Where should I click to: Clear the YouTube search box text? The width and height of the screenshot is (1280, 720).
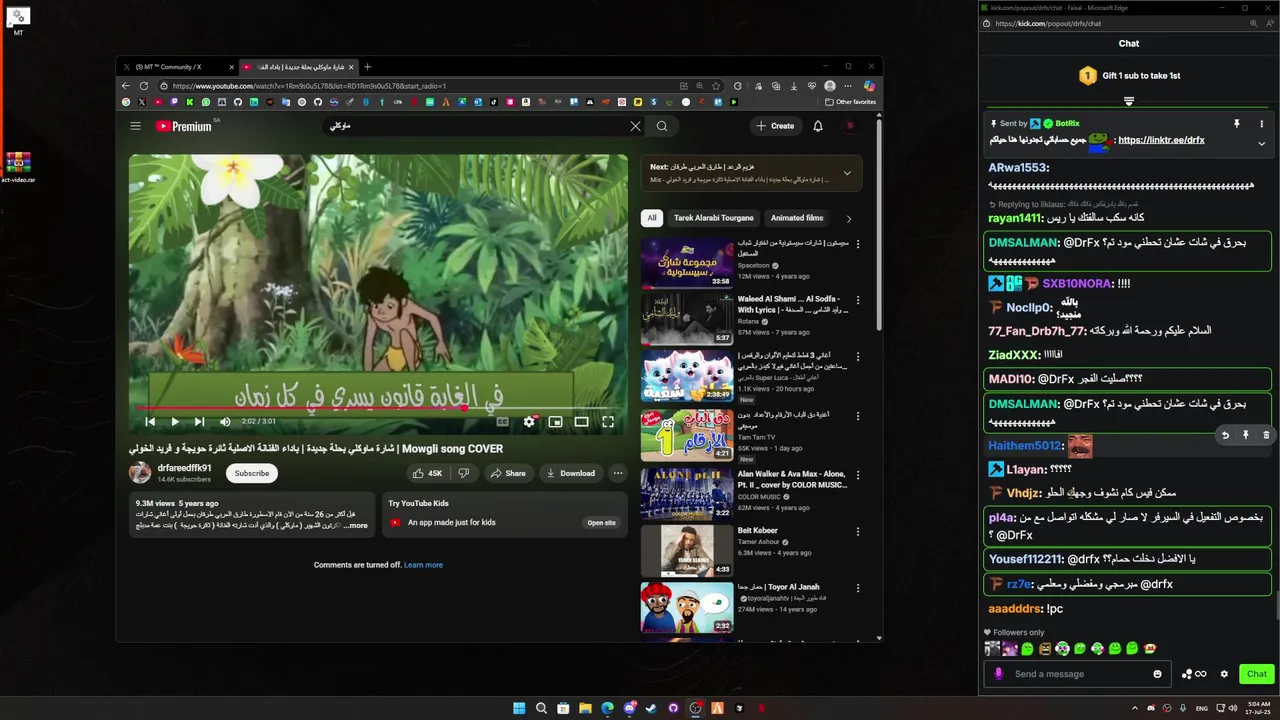(x=635, y=126)
